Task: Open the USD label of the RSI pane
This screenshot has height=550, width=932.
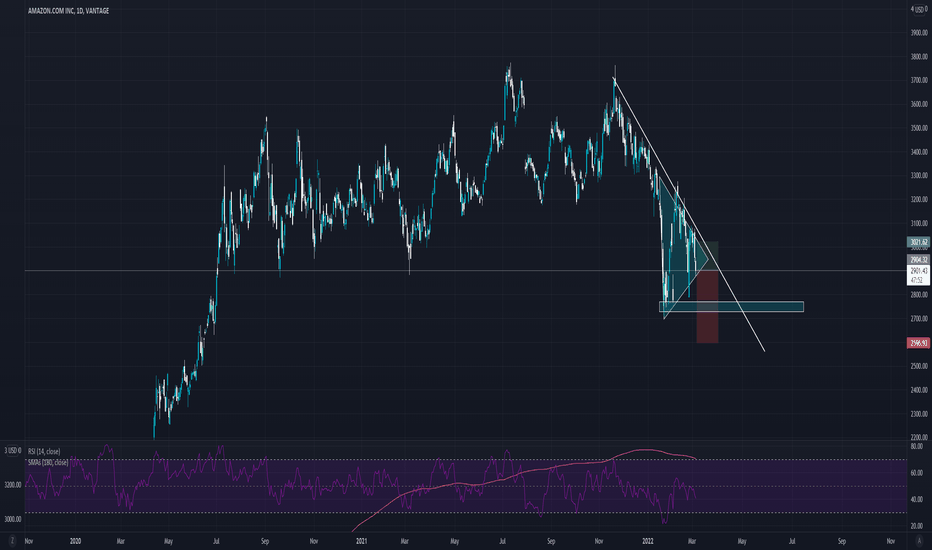Action: 12,451
